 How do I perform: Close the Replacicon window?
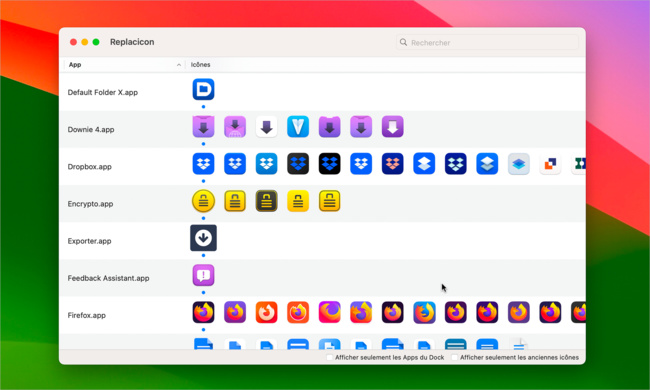[73, 42]
